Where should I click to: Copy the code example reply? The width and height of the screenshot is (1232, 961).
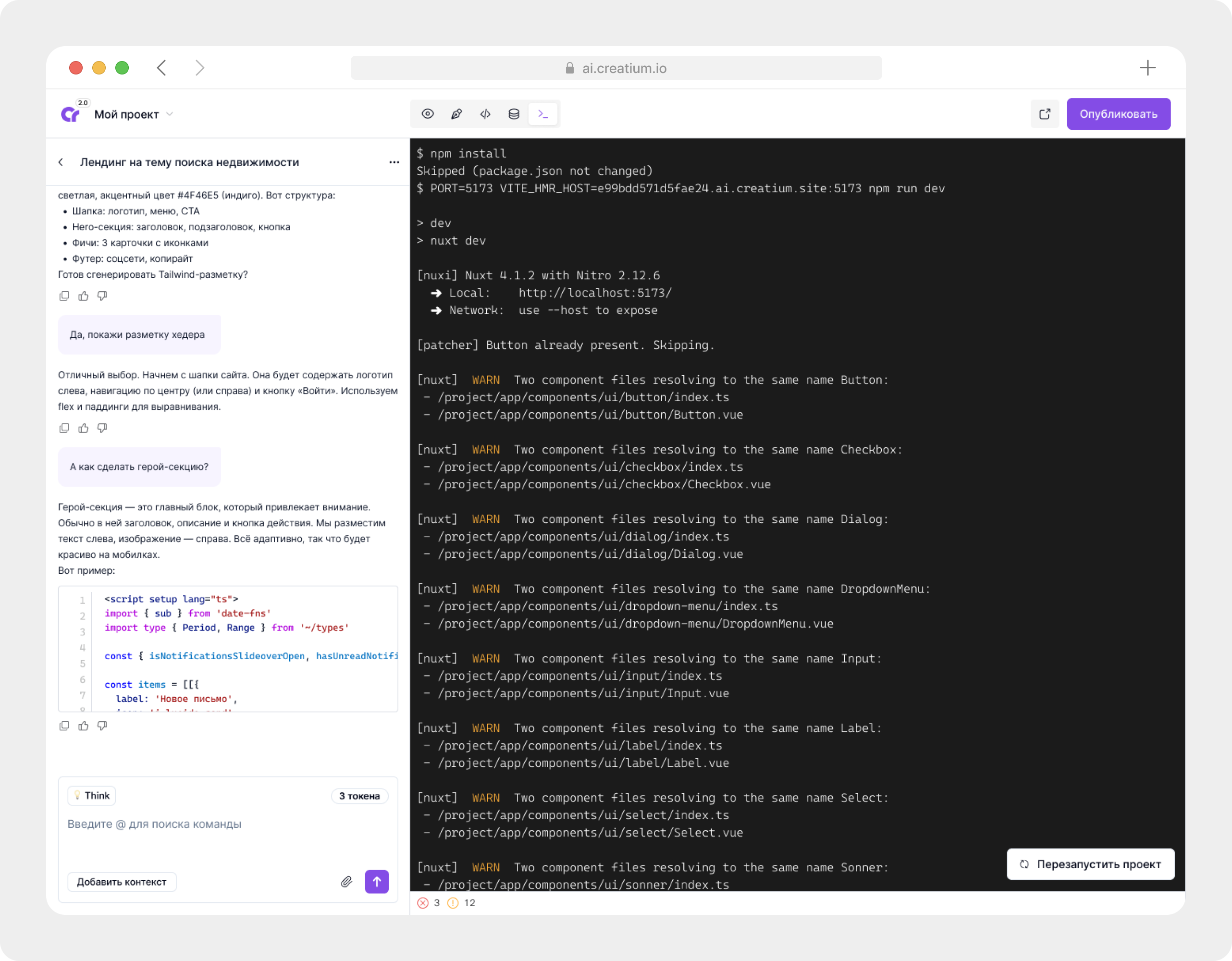tap(64, 726)
